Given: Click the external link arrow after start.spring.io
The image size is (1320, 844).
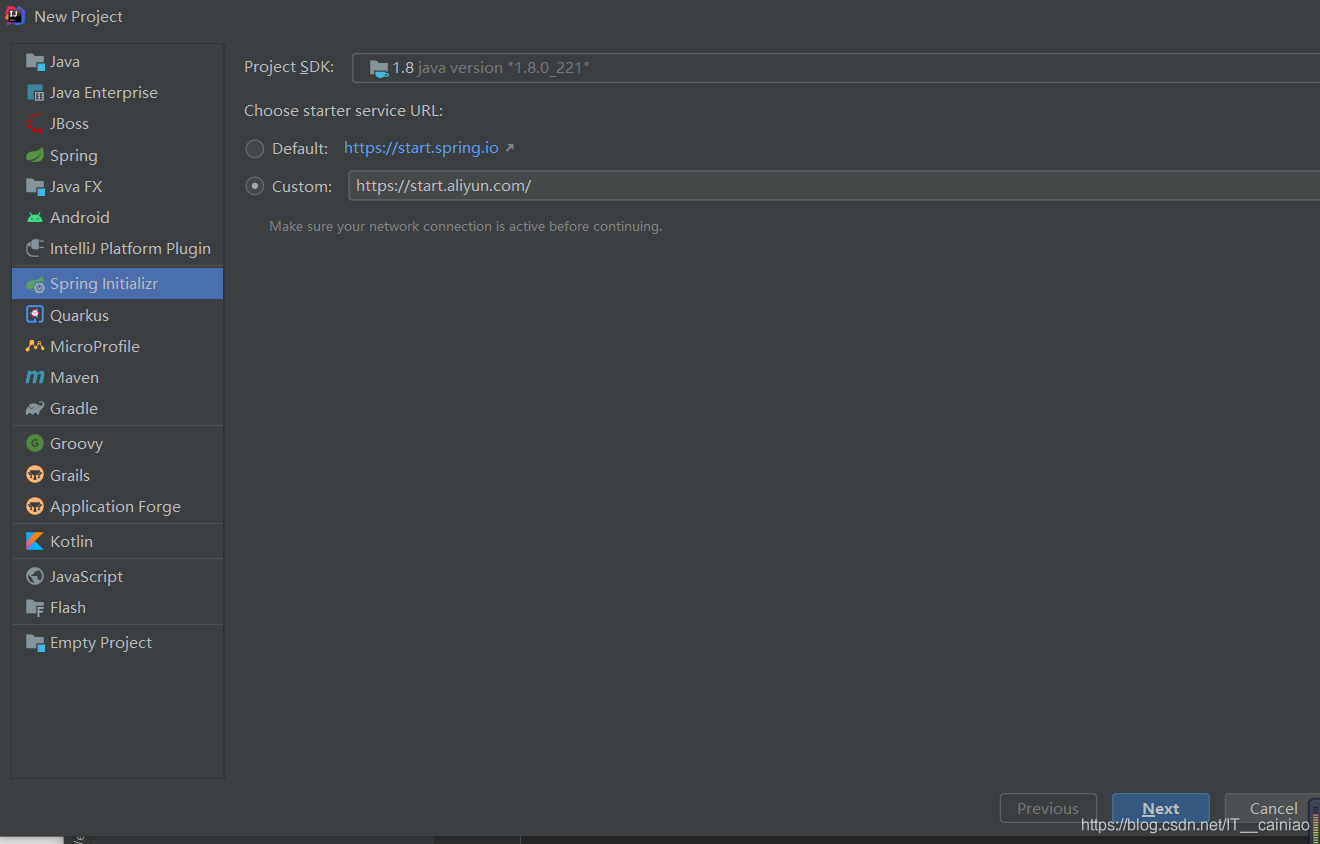Looking at the screenshot, I should 509,148.
